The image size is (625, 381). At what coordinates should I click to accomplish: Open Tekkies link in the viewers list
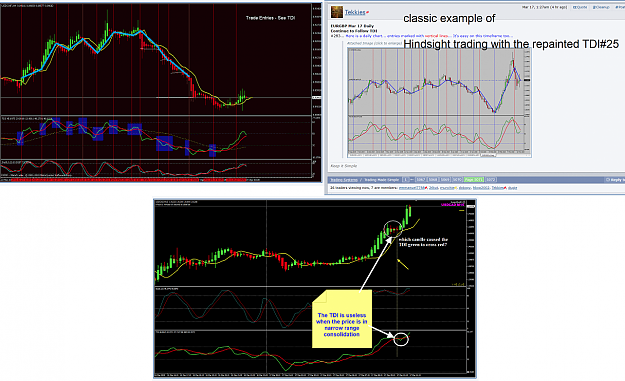click(497, 188)
